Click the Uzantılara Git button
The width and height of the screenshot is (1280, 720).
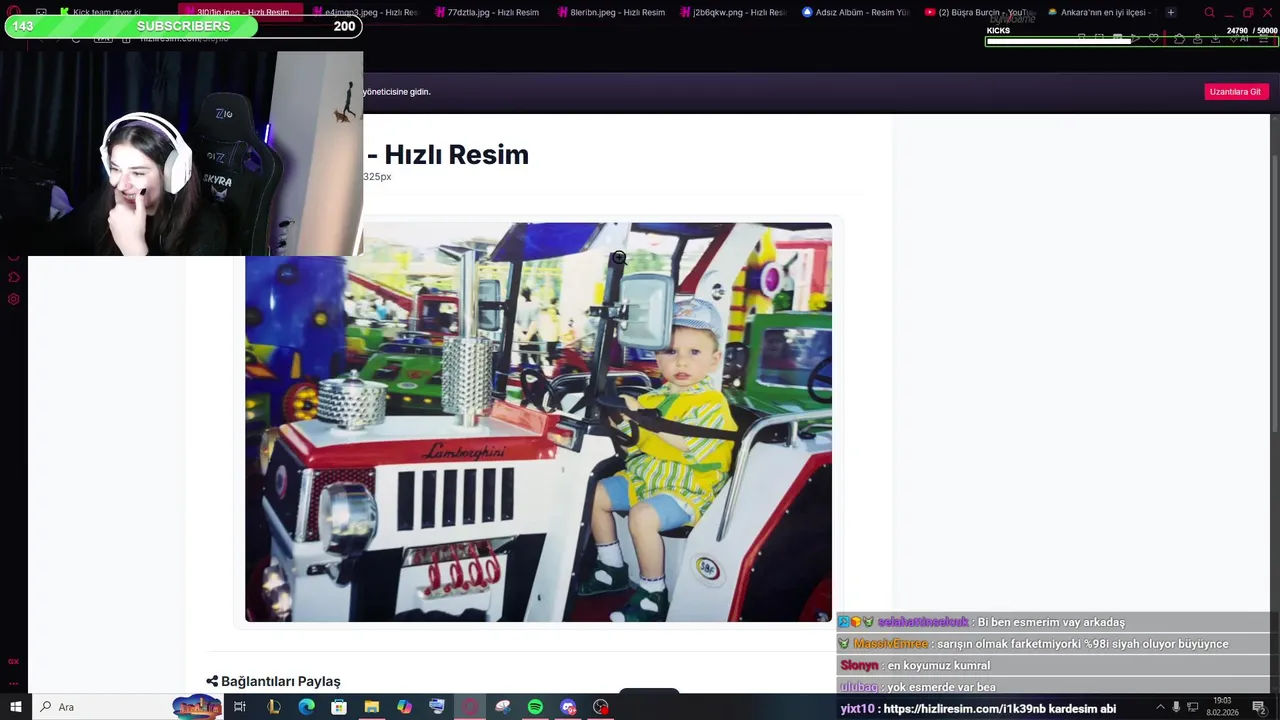pyautogui.click(x=1235, y=92)
